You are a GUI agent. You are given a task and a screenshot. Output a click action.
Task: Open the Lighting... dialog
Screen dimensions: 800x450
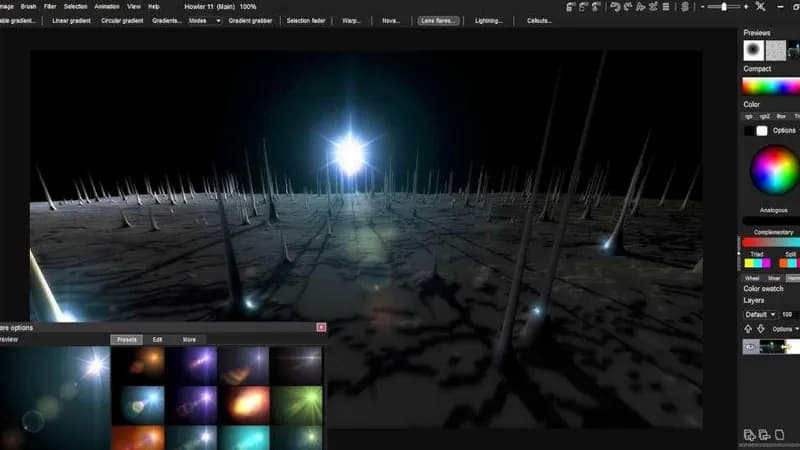point(488,21)
